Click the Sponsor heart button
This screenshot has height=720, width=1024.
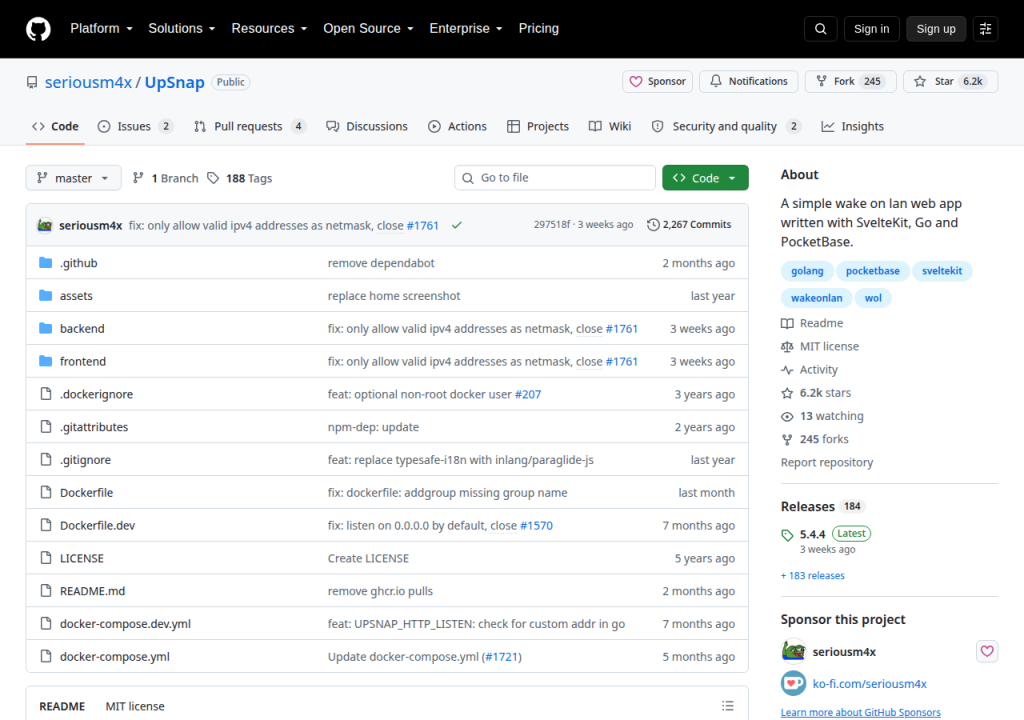coord(657,82)
